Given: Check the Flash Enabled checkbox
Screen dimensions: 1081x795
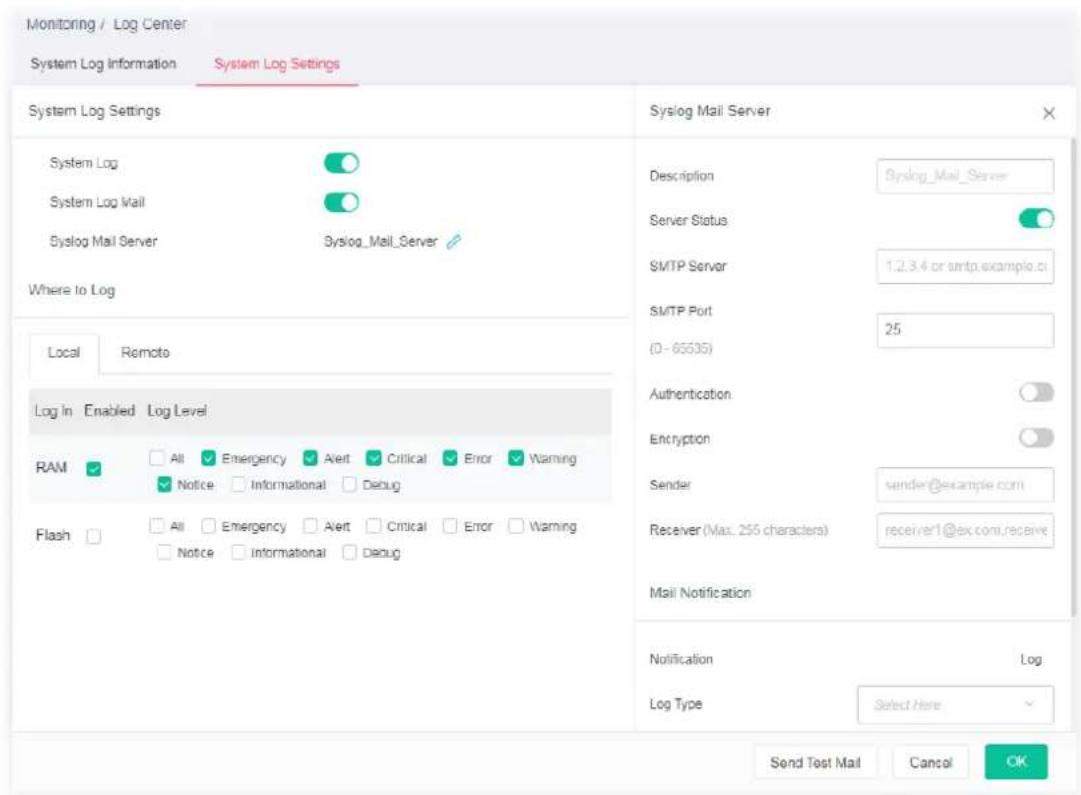Looking at the screenshot, I should 94,536.
